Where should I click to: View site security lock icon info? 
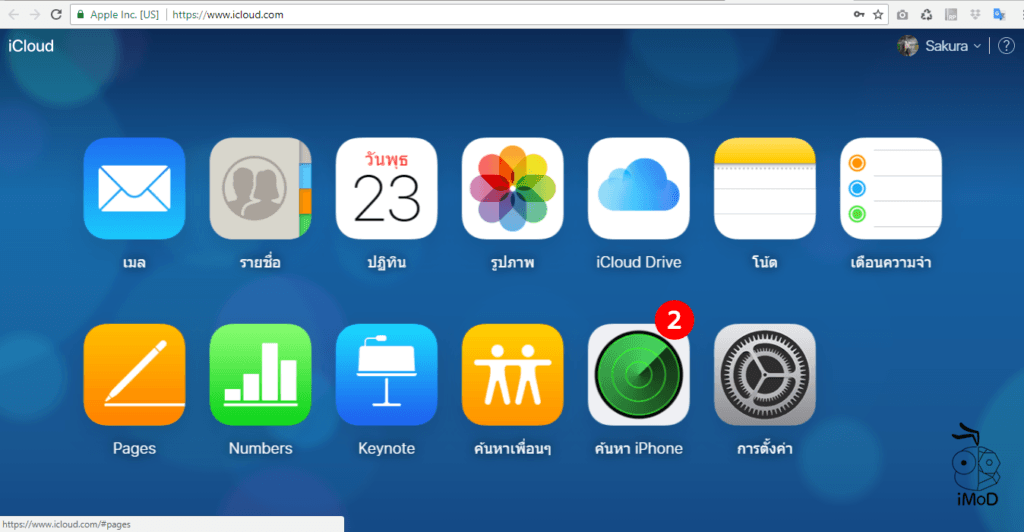click(80, 14)
